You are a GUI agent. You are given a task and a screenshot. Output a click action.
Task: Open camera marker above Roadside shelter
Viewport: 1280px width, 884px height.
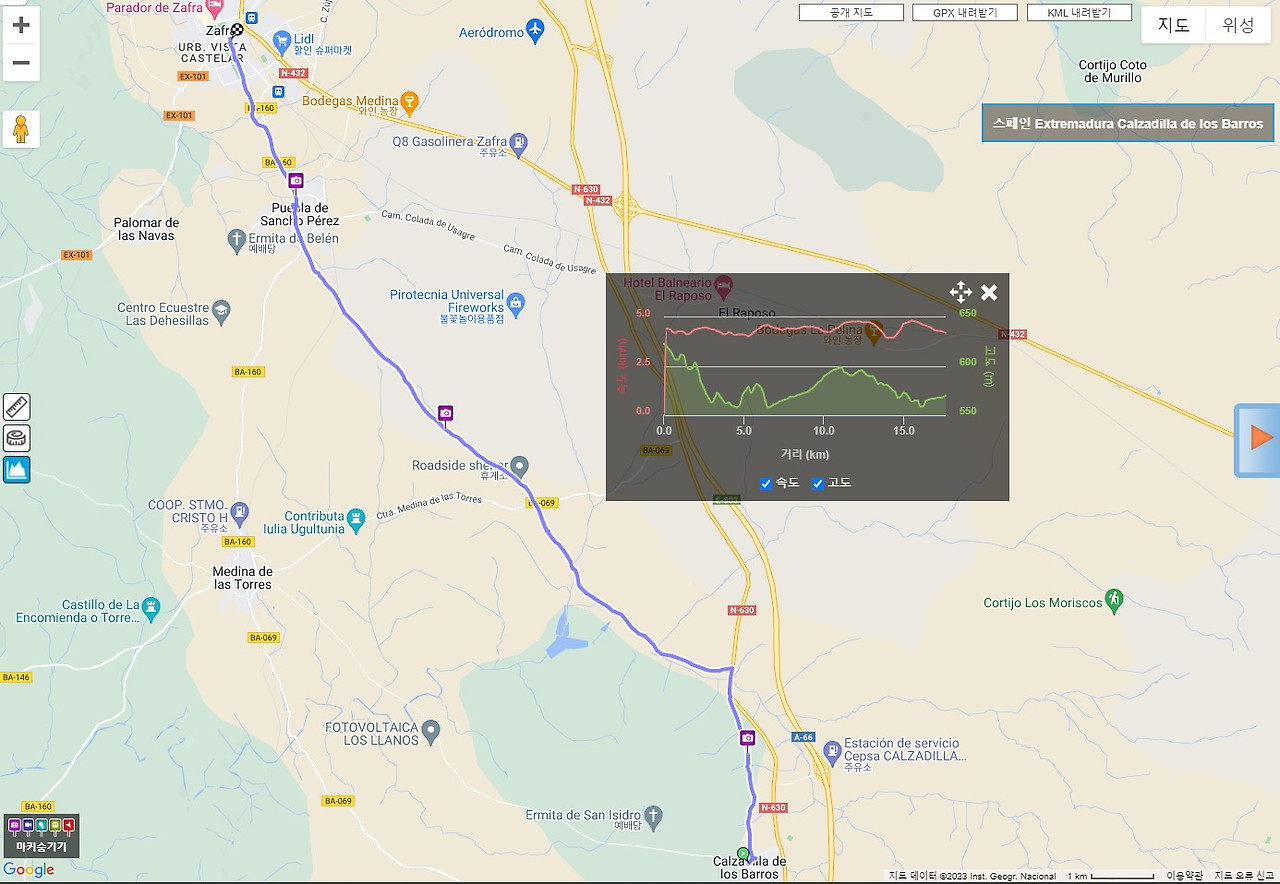[446, 413]
